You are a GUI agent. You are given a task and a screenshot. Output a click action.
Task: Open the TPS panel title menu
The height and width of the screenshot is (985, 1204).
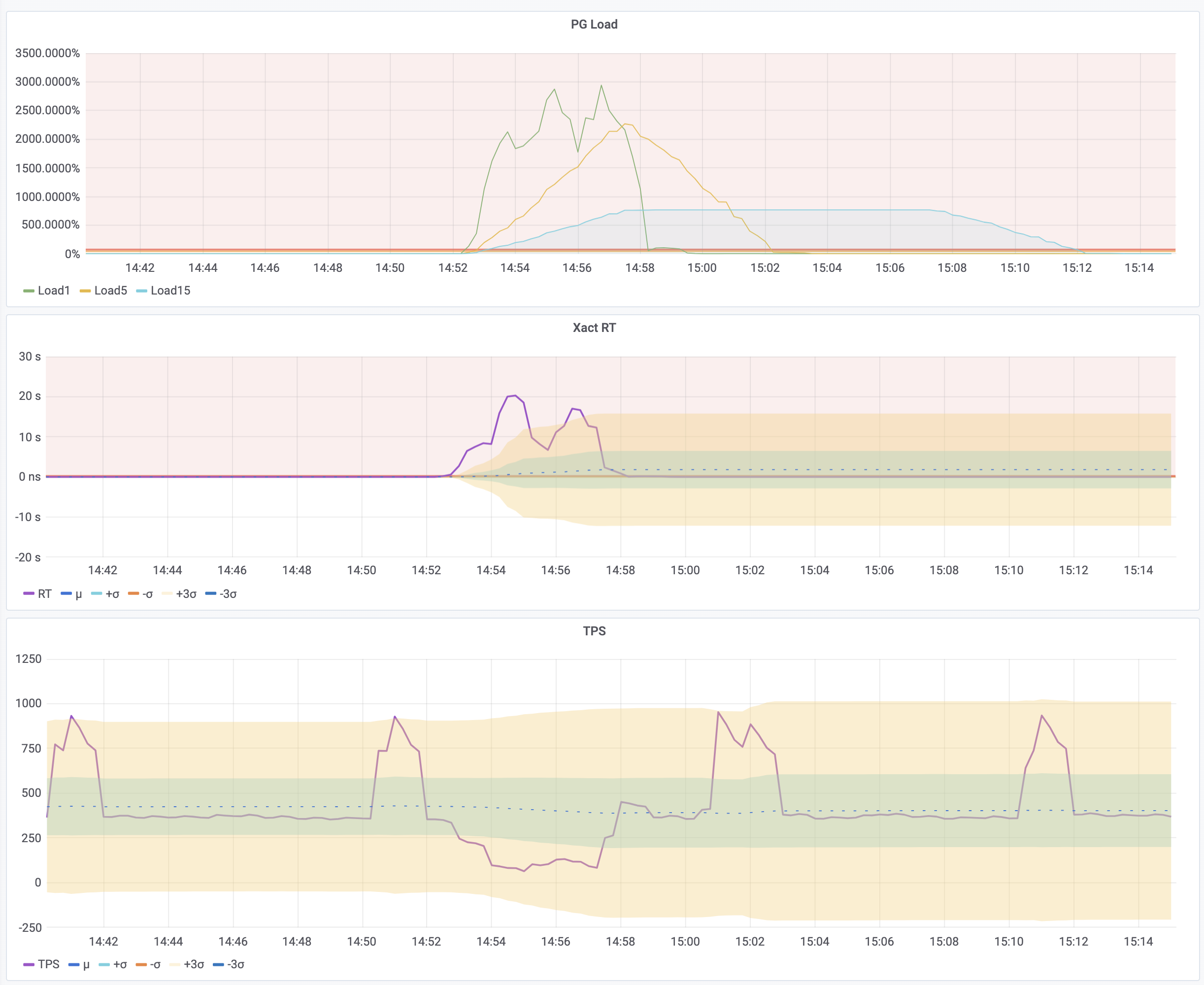(x=594, y=631)
